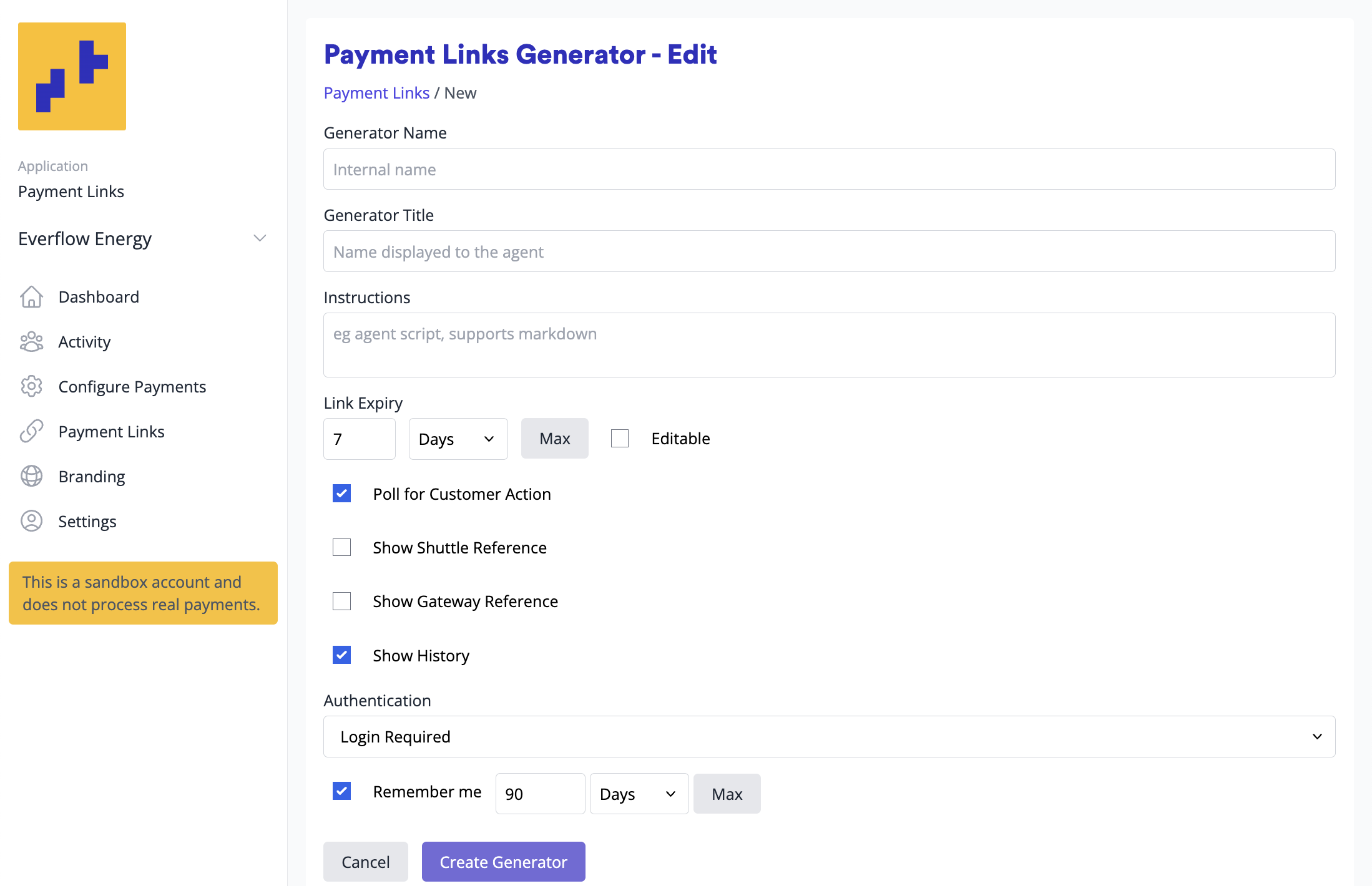This screenshot has height=886, width=1372.
Task: Click the Branding globe icon
Action: pos(31,476)
